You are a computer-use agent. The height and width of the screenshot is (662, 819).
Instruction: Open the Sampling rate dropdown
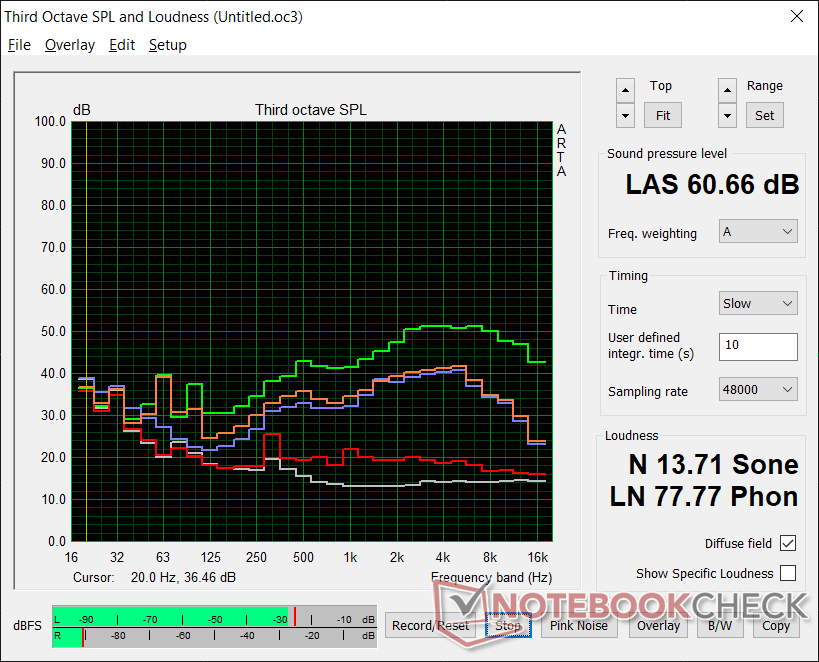(758, 390)
